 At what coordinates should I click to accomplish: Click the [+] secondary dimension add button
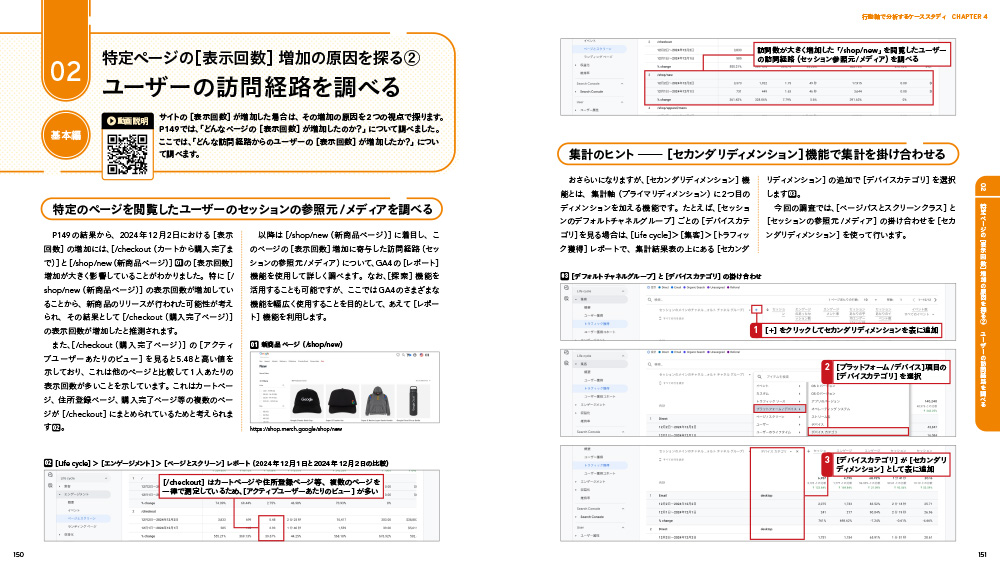[757, 308]
